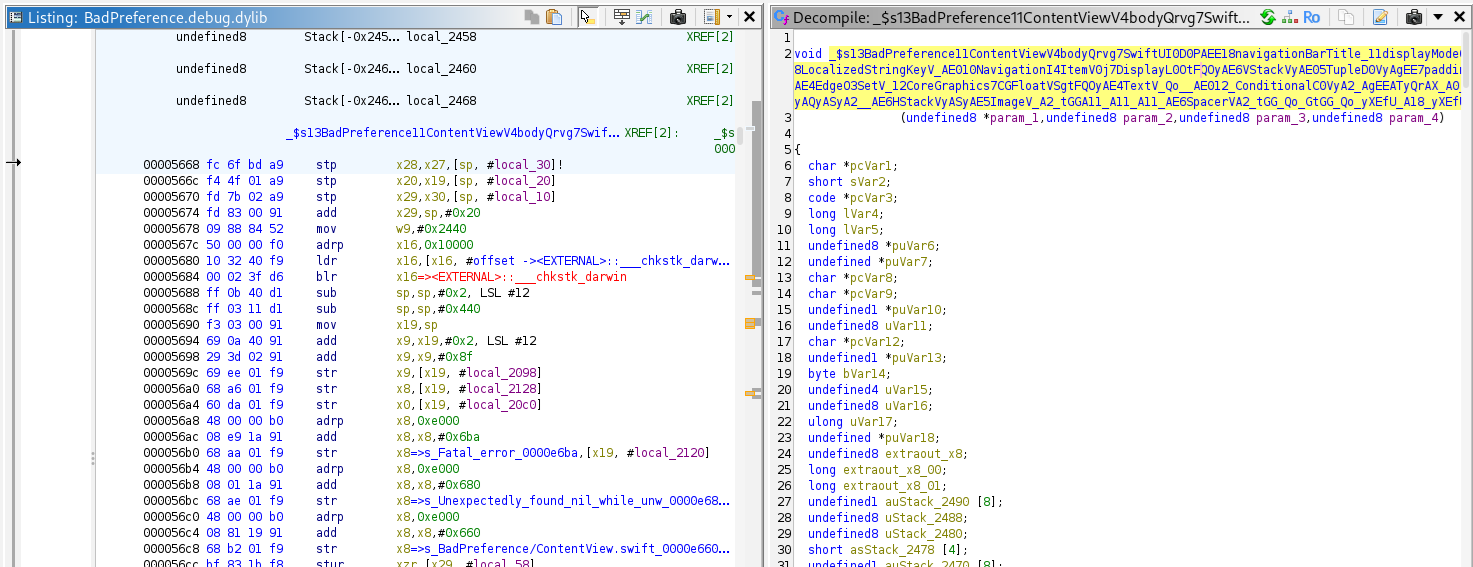1473x567 pixels.
Task: Click address 00005668 in the Listing
Action: 171,165
